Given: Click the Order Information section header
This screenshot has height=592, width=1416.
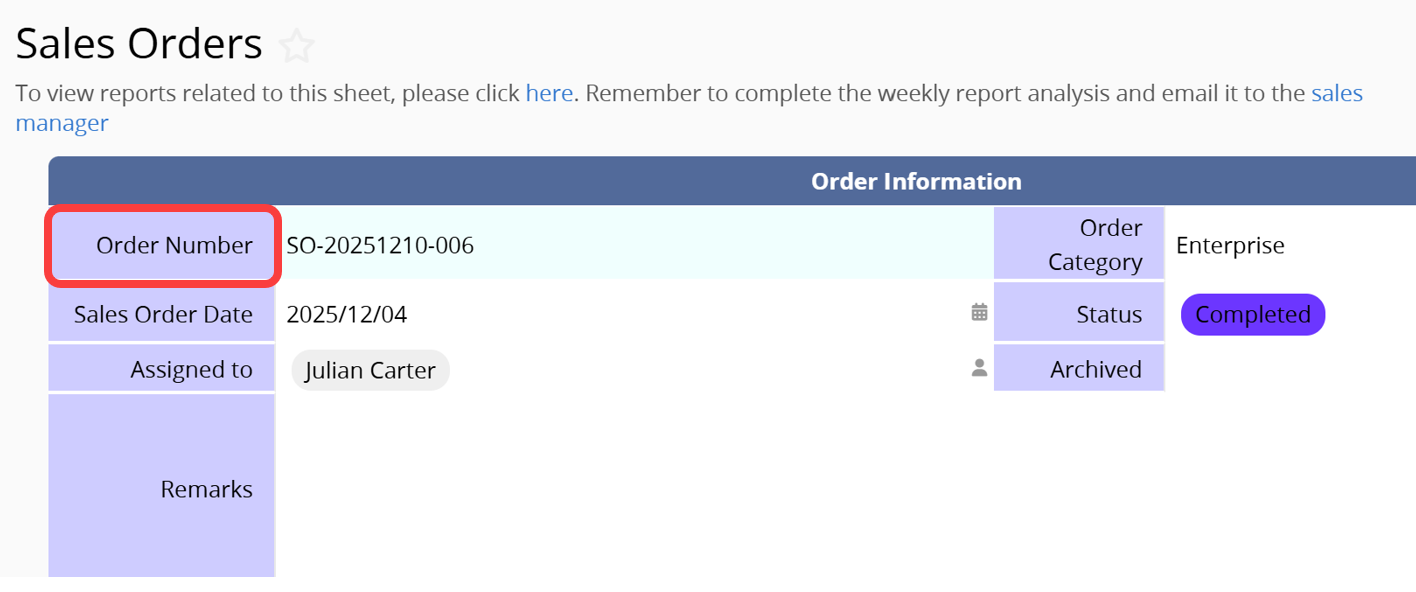Looking at the screenshot, I should click(915, 181).
